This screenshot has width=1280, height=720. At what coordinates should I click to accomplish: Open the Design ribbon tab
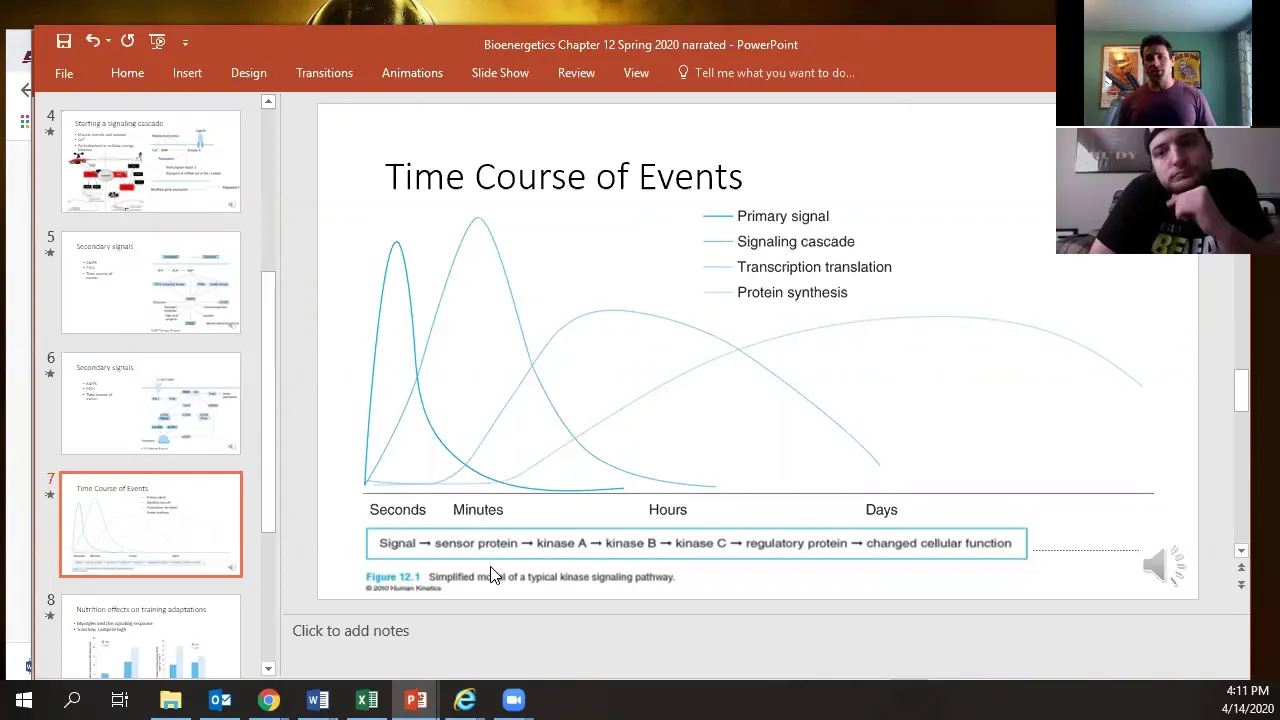(248, 73)
